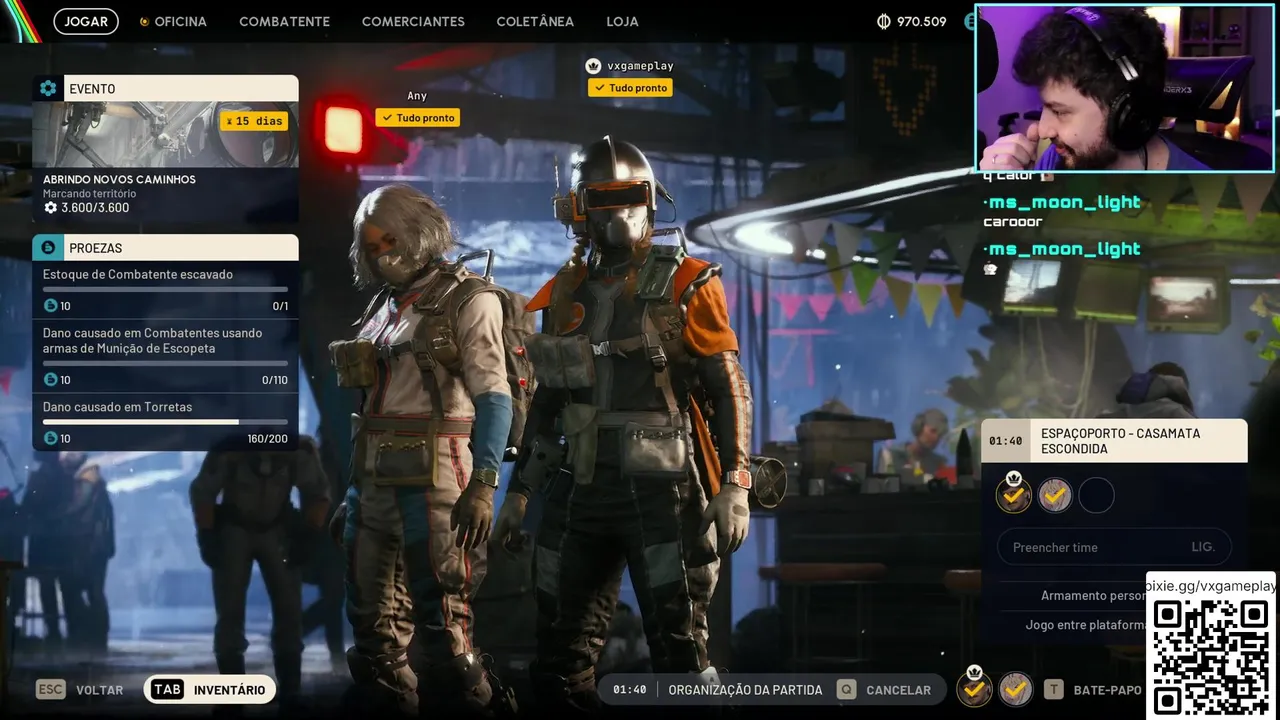Screen dimensions: 1280x720
Task: Toggle the Preencher time option
Action: tap(1114, 547)
